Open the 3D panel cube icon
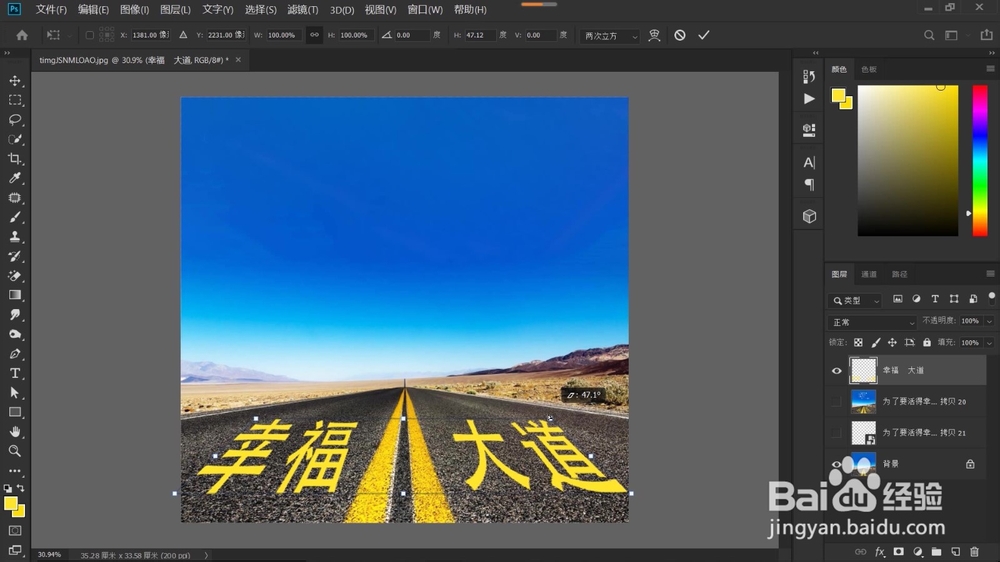 coord(809,216)
